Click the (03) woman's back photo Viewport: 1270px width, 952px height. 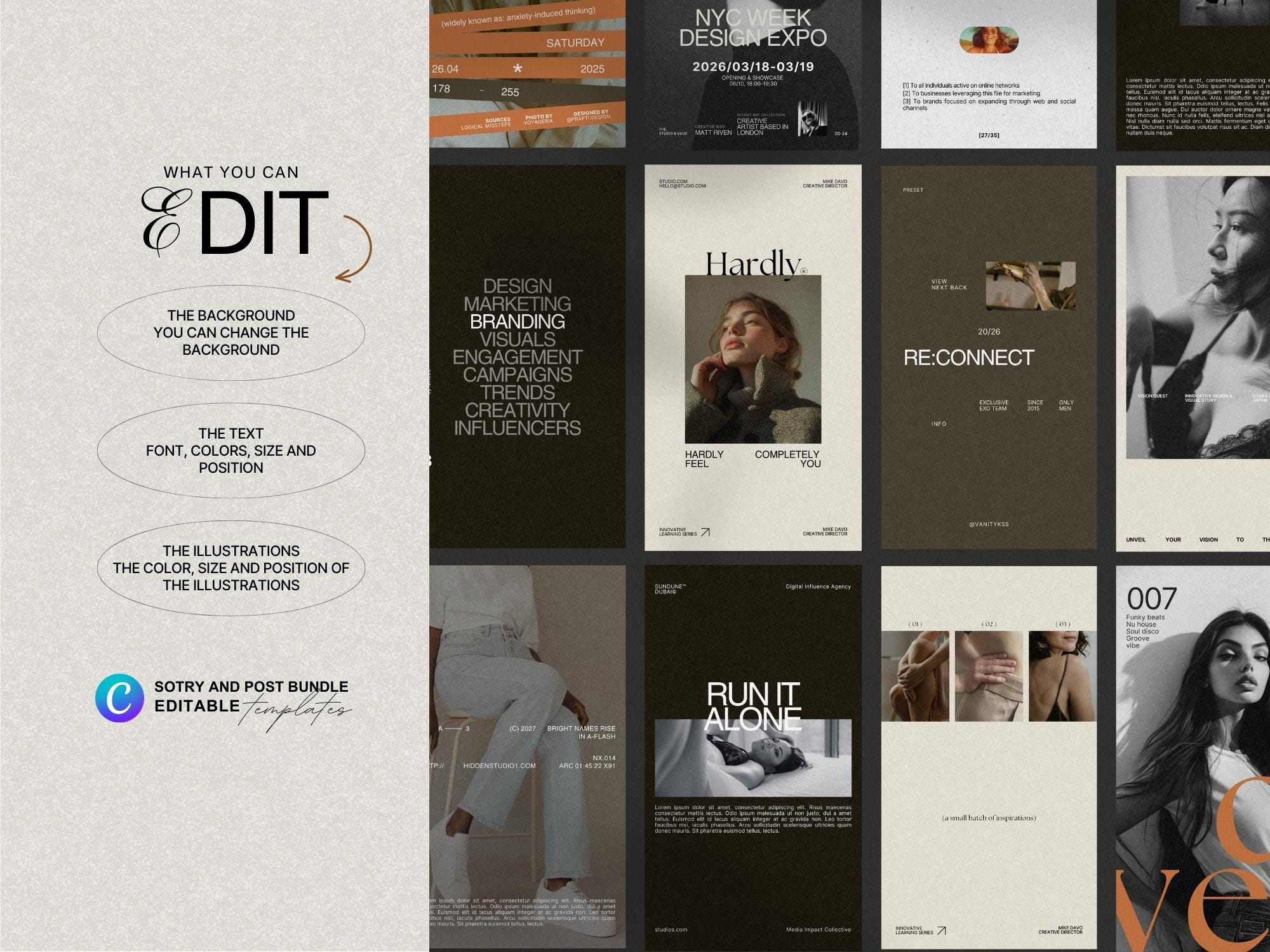pos(1062,676)
